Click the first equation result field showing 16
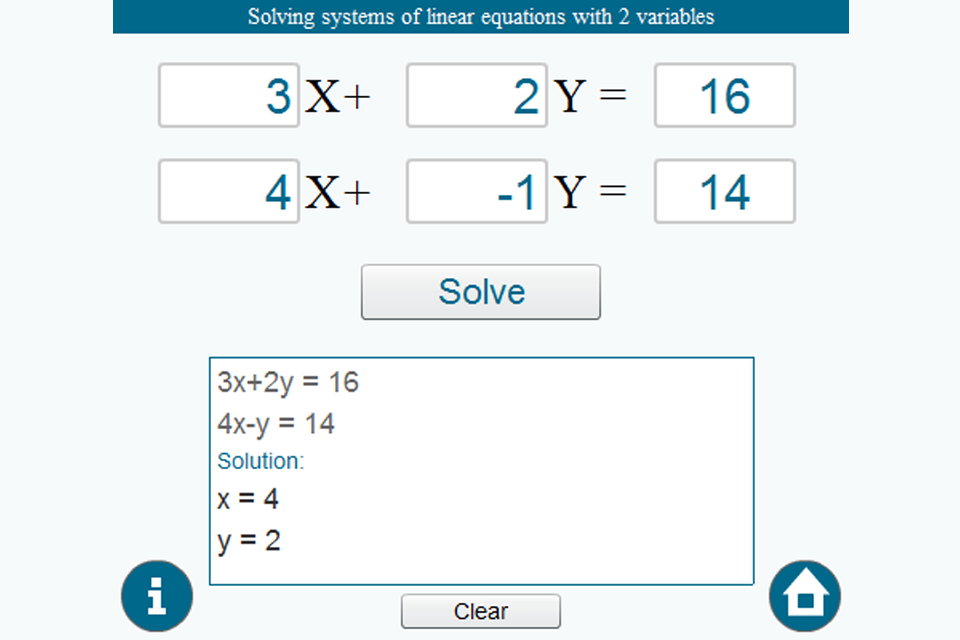The height and width of the screenshot is (640, 960). (x=725, y=96)
